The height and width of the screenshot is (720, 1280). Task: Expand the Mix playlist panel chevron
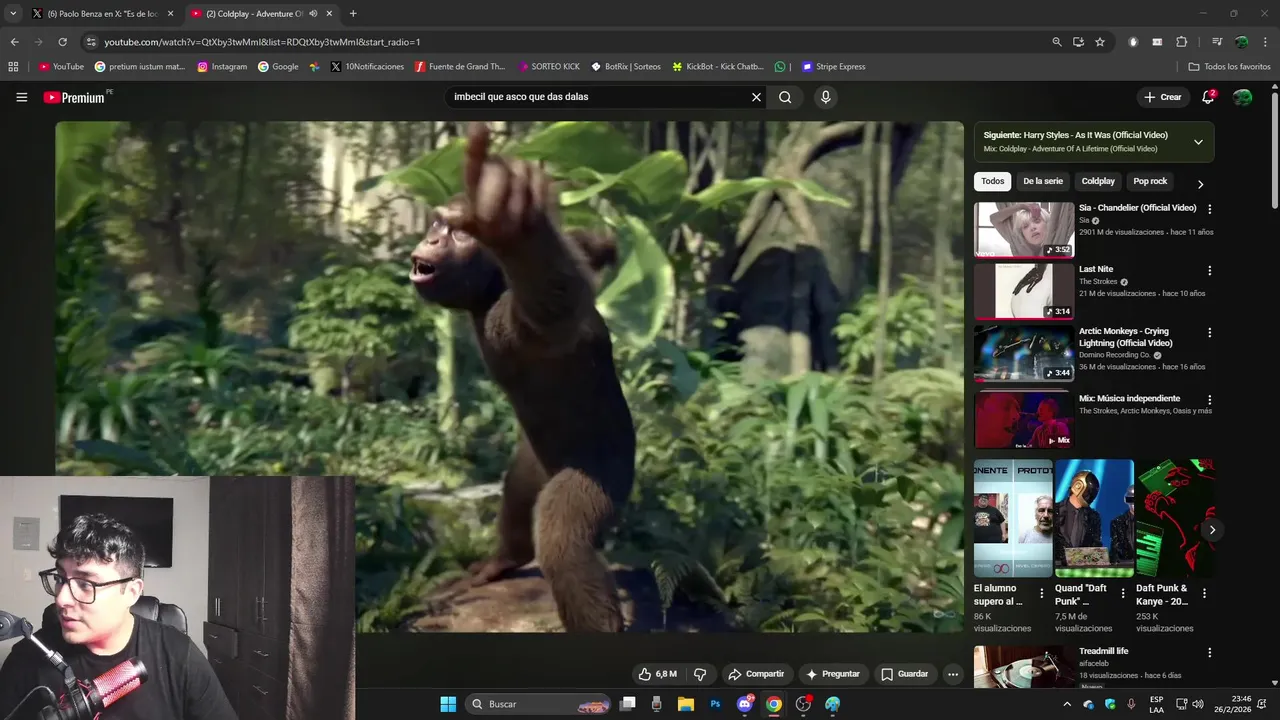1198,142
